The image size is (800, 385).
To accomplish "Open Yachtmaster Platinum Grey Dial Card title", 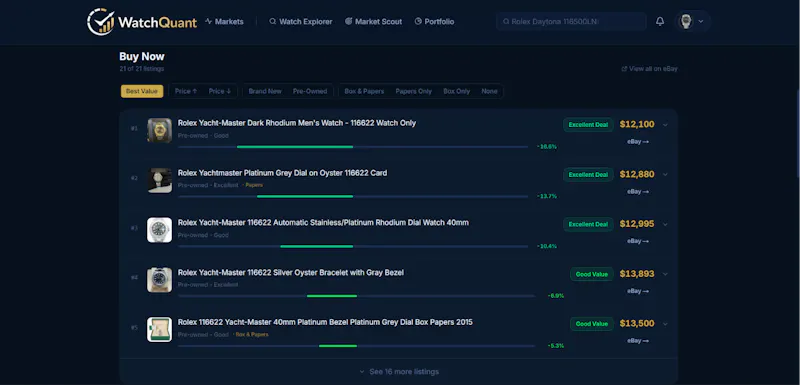I will click(282, 173).
